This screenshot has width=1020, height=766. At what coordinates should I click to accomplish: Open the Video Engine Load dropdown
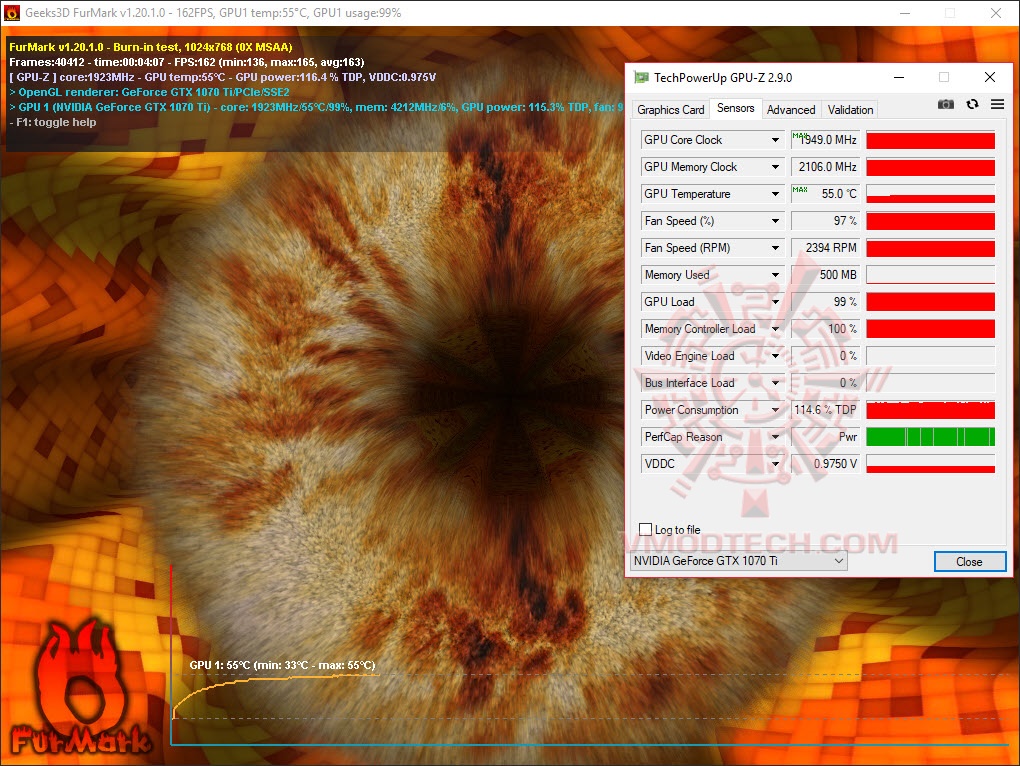coord(775,356)
